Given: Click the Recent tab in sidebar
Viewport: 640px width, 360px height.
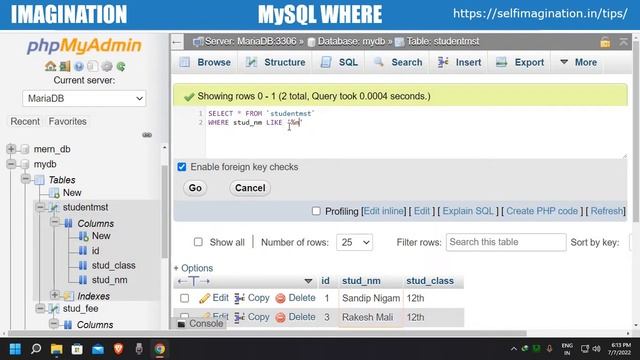Looking at the screenshot, I should 25,122.
